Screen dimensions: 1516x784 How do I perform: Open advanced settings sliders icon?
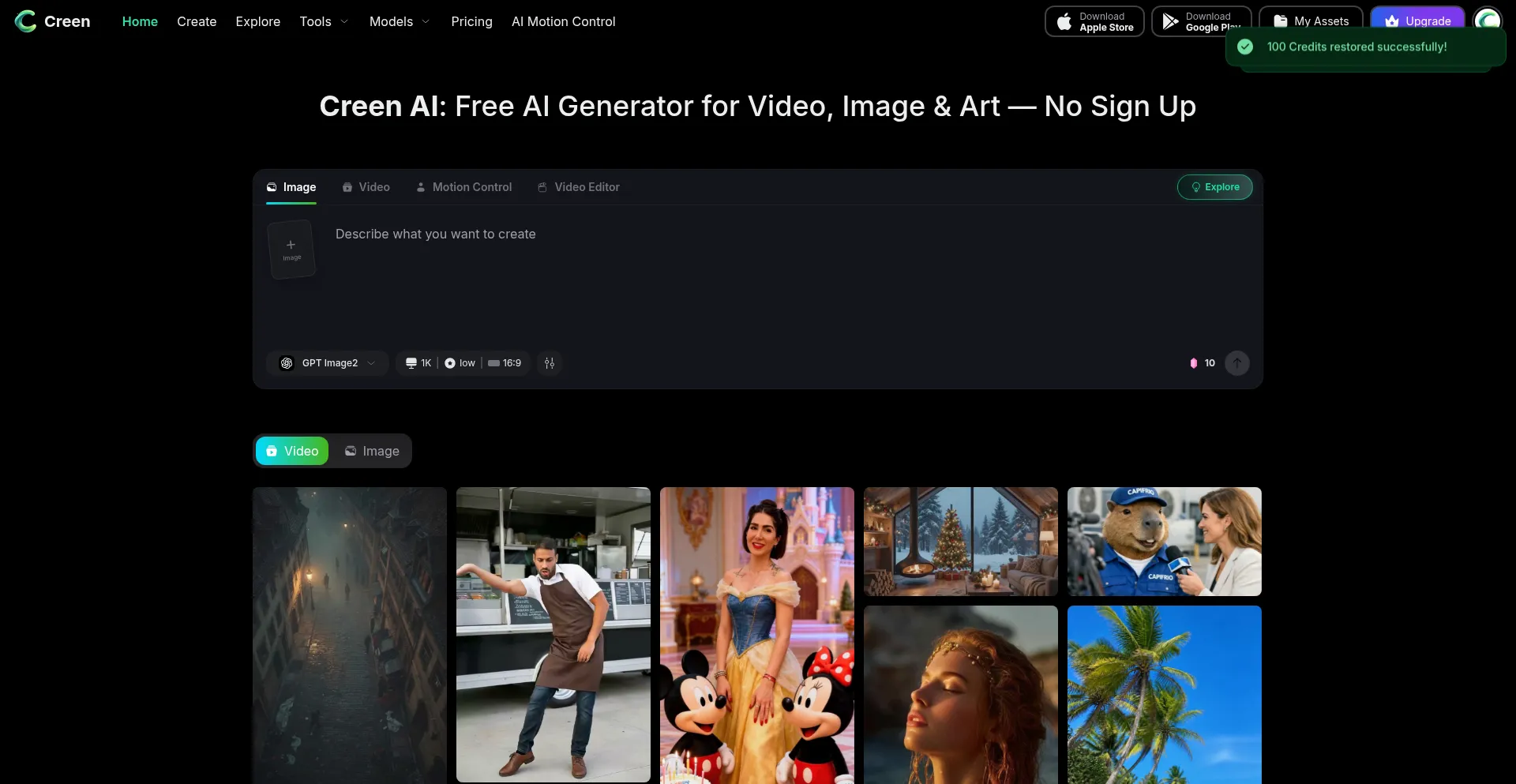[x=550, y=363]
